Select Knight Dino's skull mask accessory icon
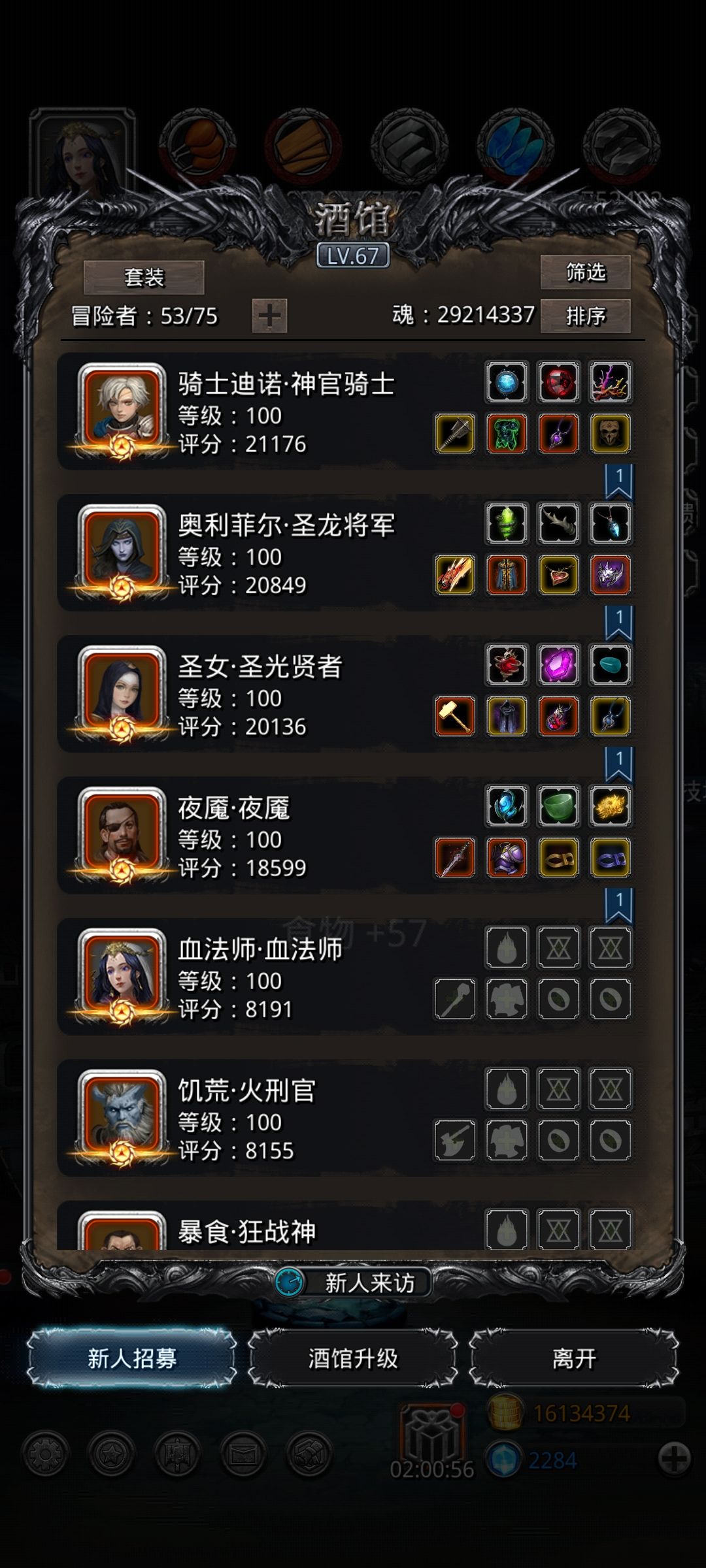 (610, 433)
